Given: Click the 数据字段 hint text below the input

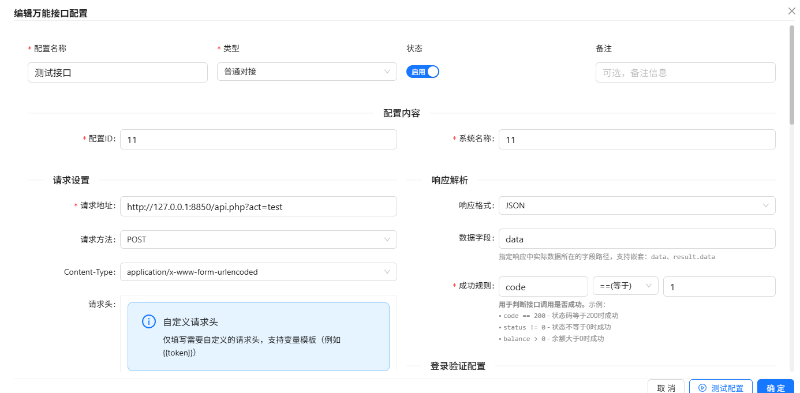Looking at the screenshot, I should click(x=607, y=257).
